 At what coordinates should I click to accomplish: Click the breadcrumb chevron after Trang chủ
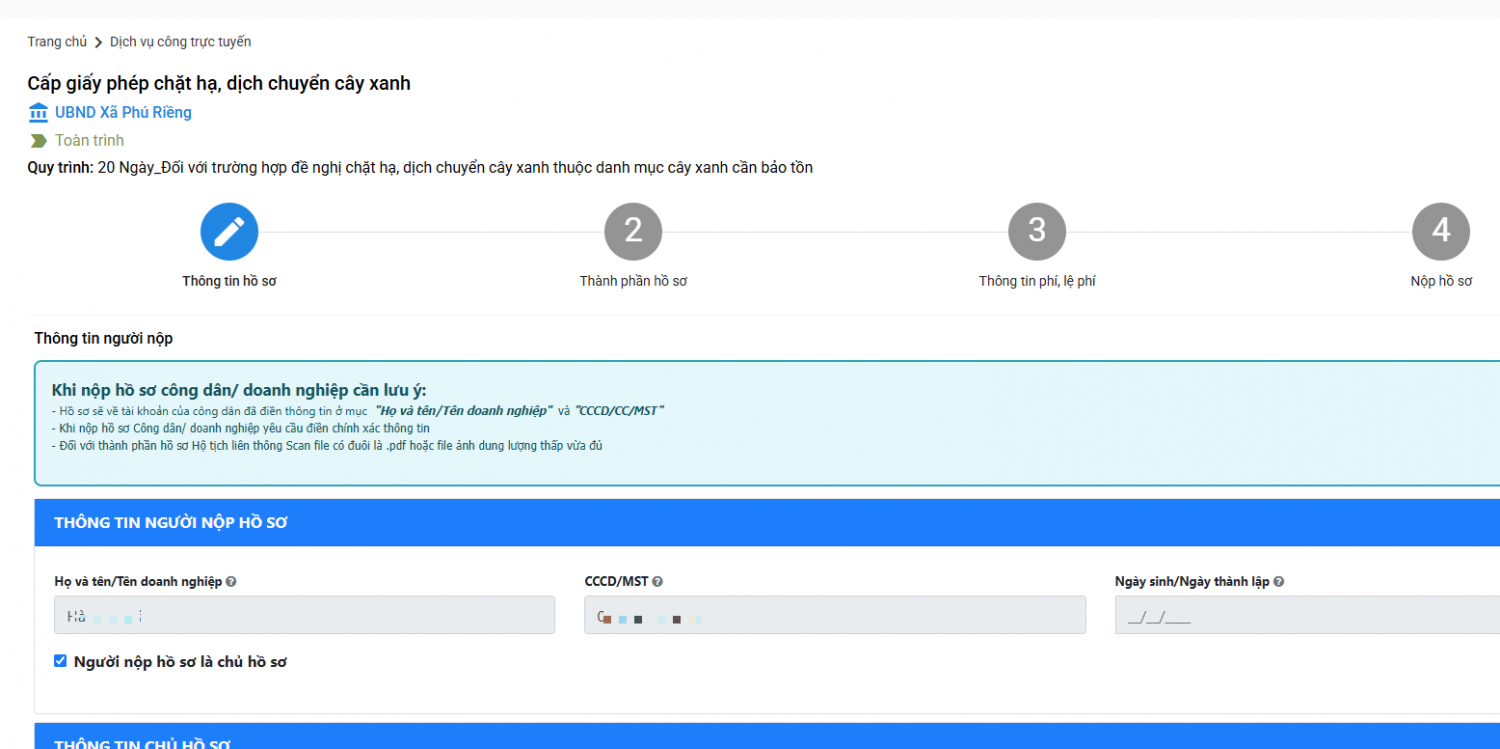click(x=98, y=42)
